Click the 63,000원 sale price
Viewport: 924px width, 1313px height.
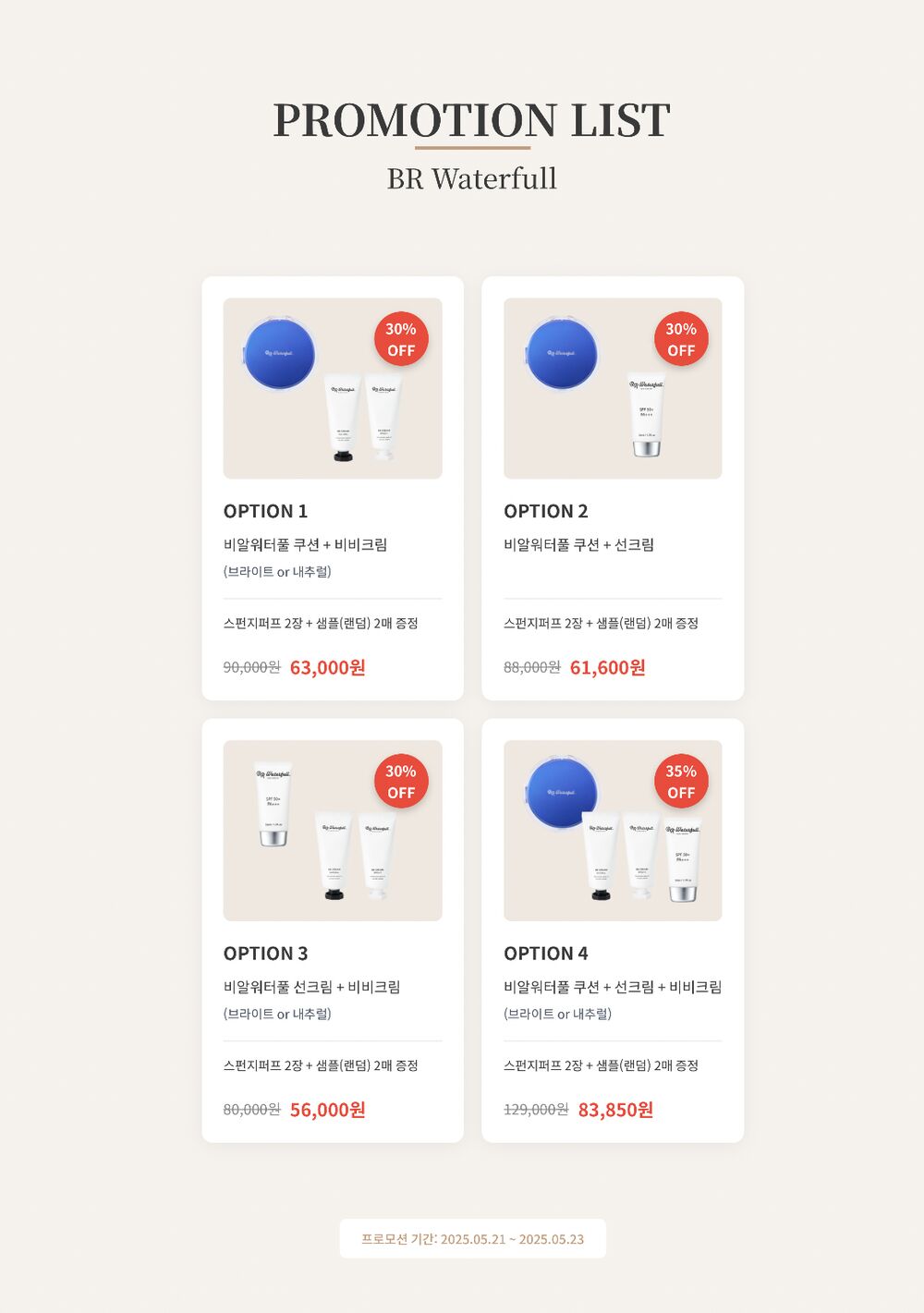[x=328, y=667]
